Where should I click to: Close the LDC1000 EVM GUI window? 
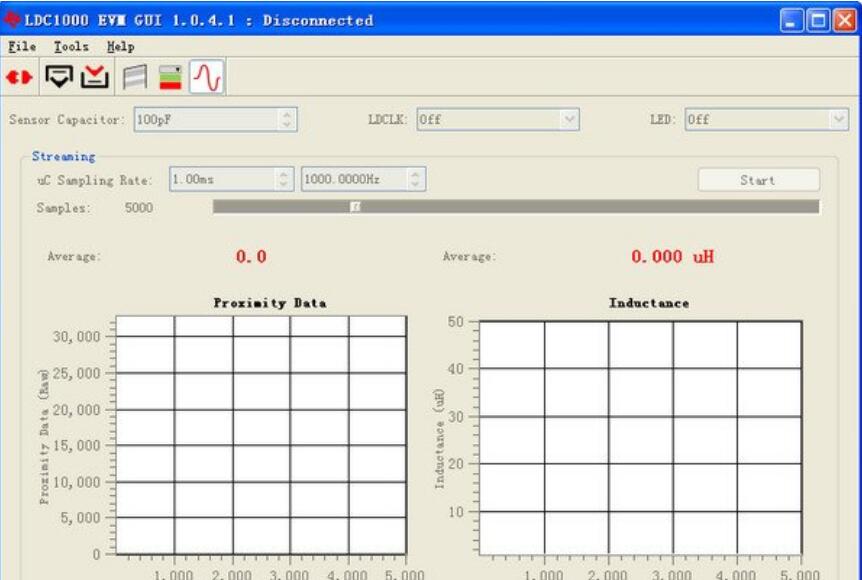(844, 21)
